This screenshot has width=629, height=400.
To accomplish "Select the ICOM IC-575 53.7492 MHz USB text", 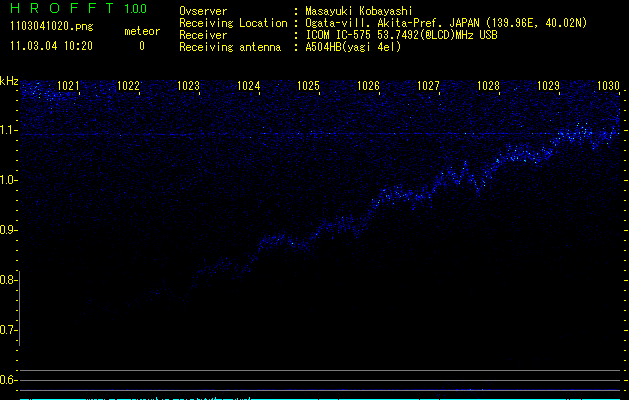I will (x=401, y=35).
